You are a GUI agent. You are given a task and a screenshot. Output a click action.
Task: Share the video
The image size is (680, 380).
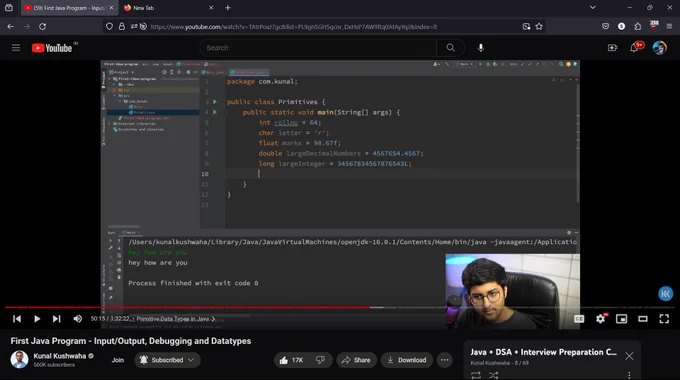point(356,360)
